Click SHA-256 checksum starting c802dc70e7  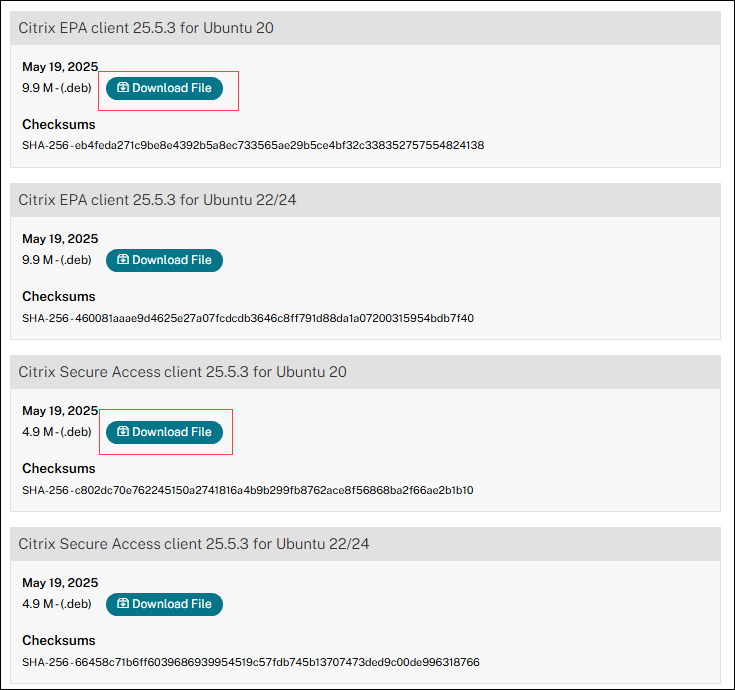[x=248, y=490]
